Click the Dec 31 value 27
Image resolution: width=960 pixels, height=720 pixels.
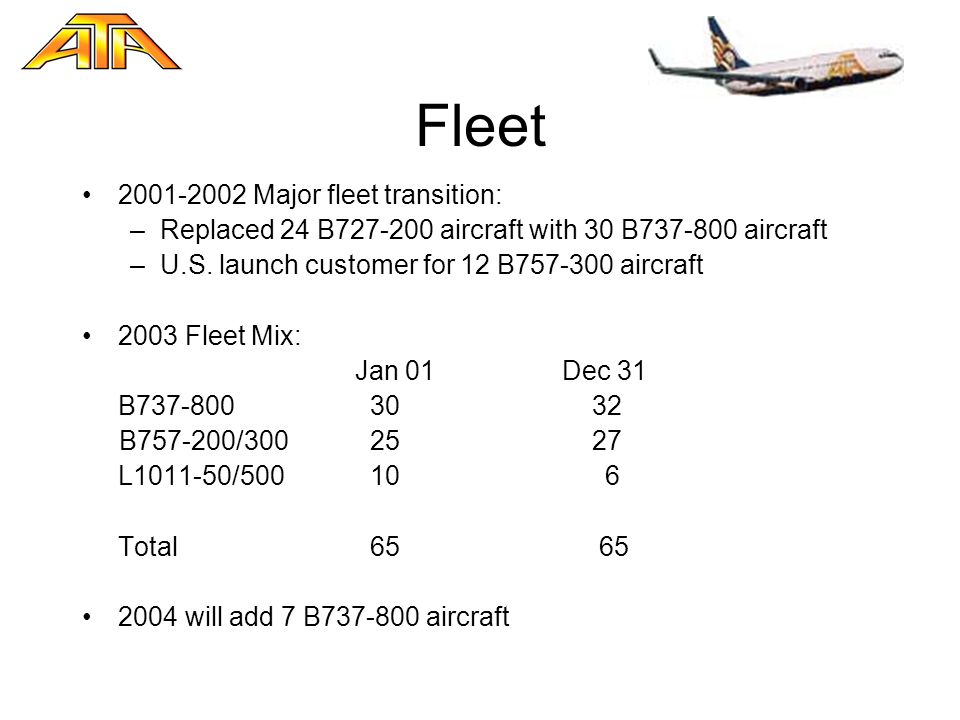coord(607,440)
